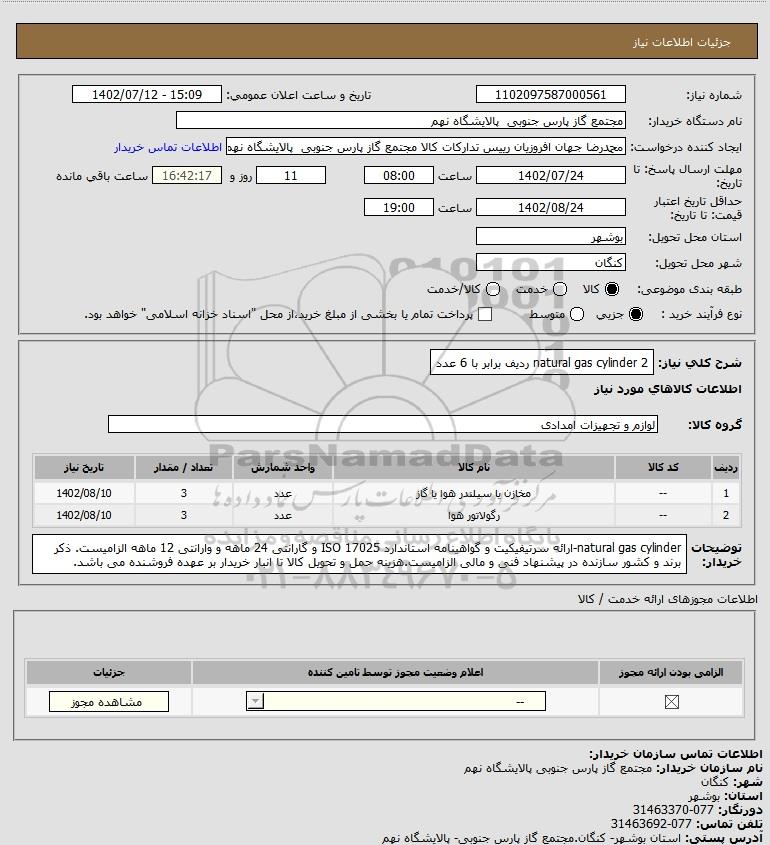The height and width of the screenshot is (845, 770).
Task: Select row مخازن یا سیلندر هوا یا گاز
Action: (387, 493)
